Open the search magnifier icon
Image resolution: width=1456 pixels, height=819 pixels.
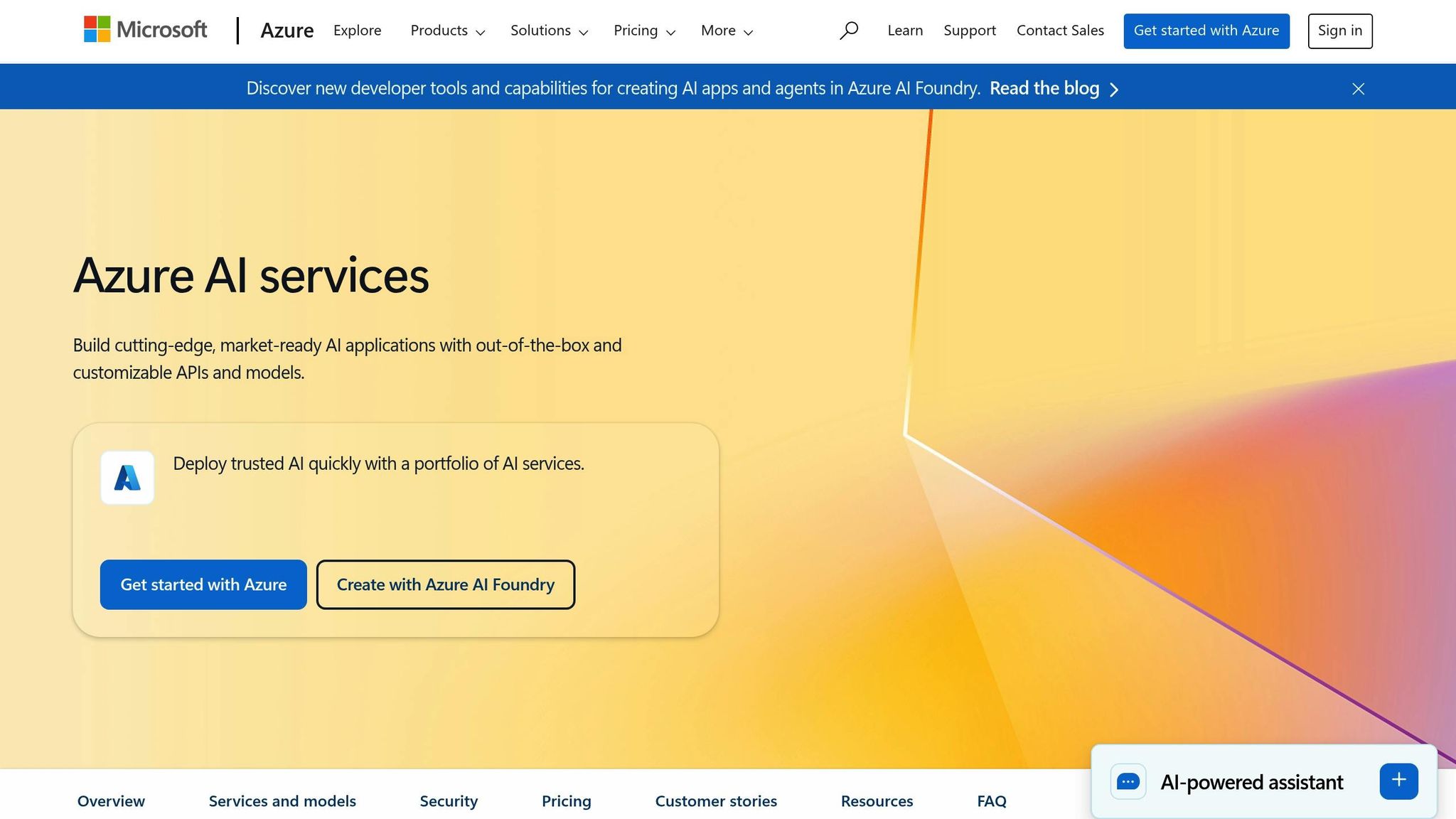point(848,31)
